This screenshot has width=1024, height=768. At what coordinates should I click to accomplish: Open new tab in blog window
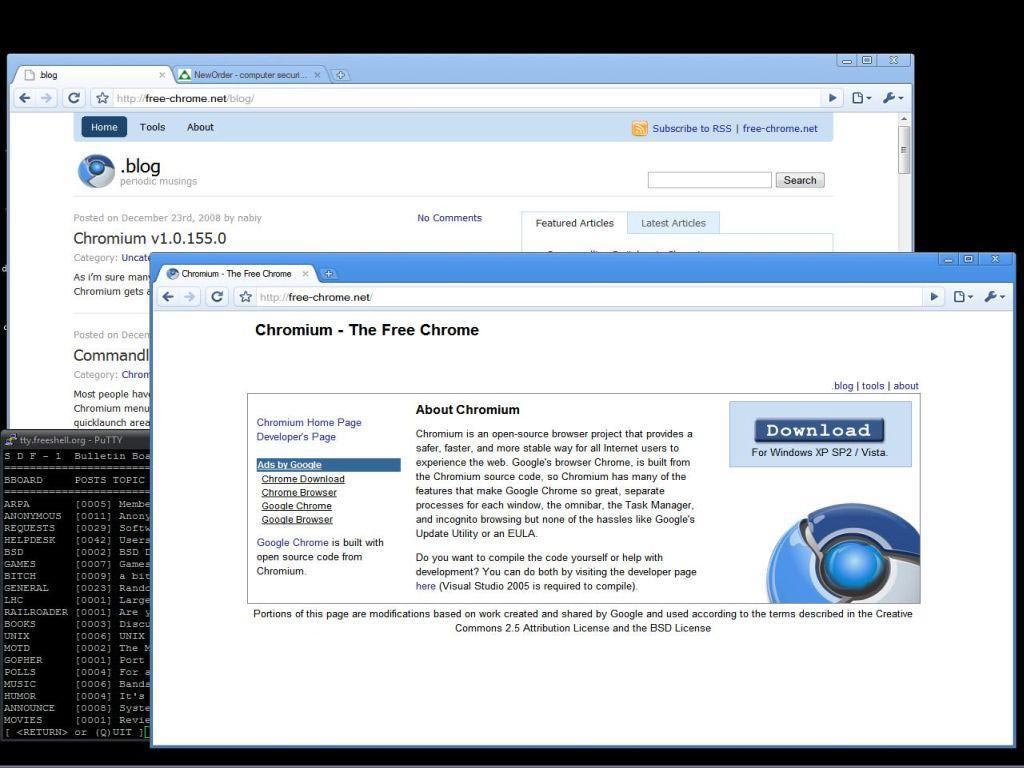point(340,75)
